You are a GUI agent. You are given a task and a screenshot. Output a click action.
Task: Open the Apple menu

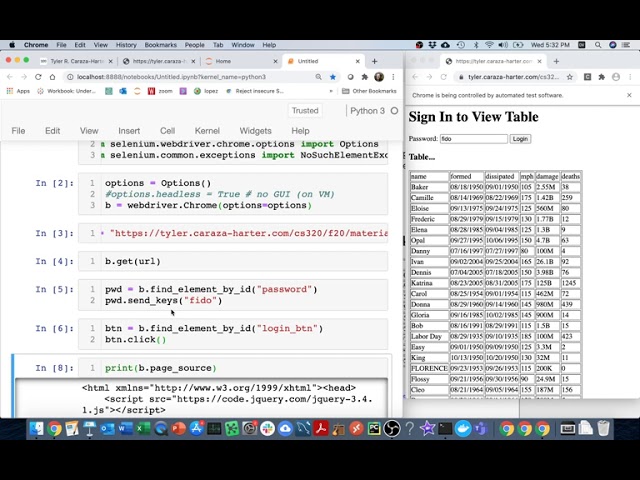tap(12, 45)
